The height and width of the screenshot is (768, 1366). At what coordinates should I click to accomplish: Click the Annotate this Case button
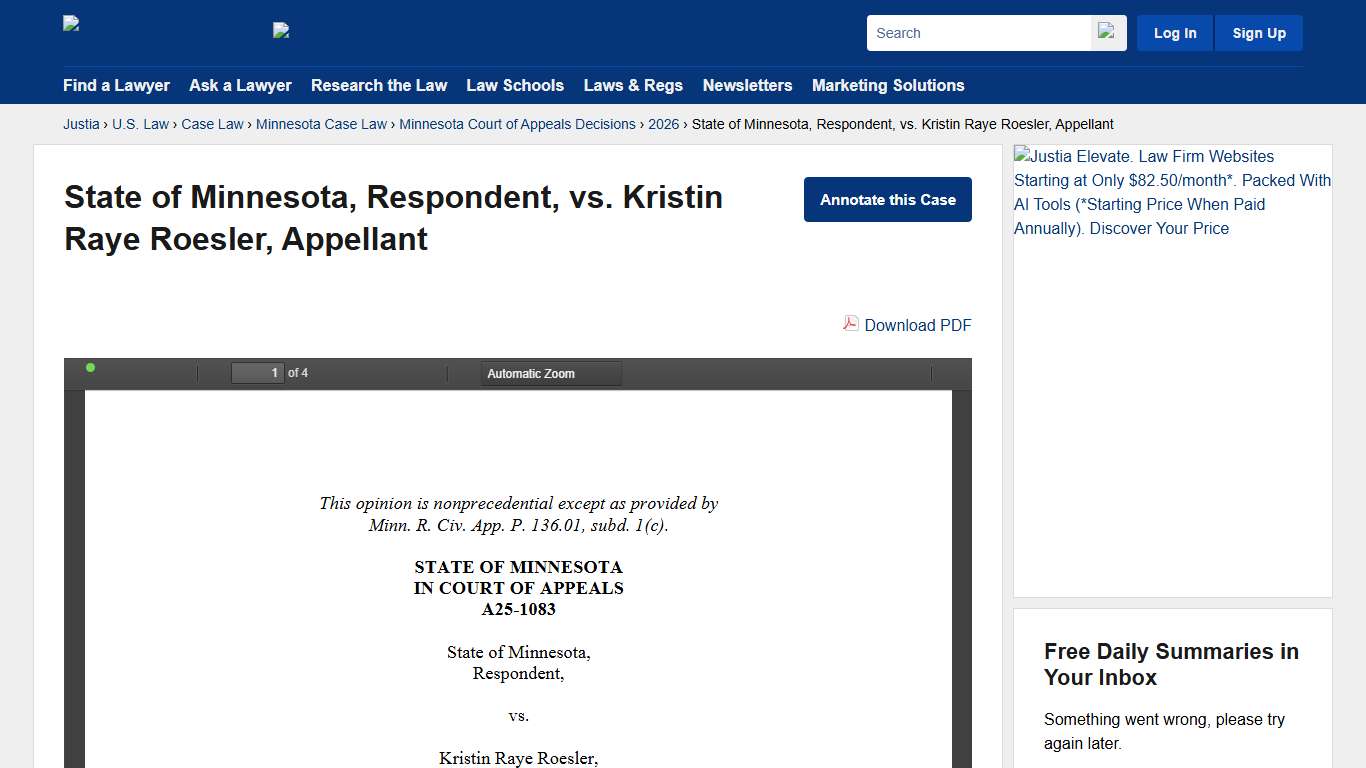coord(887,199)
